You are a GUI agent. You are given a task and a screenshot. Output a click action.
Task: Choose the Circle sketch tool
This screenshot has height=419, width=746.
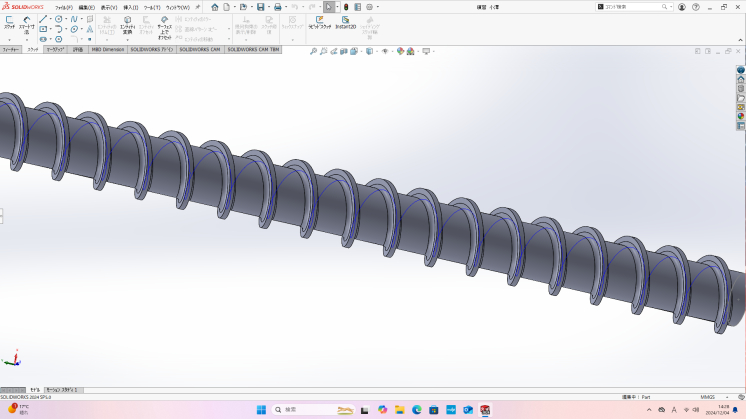59,19
